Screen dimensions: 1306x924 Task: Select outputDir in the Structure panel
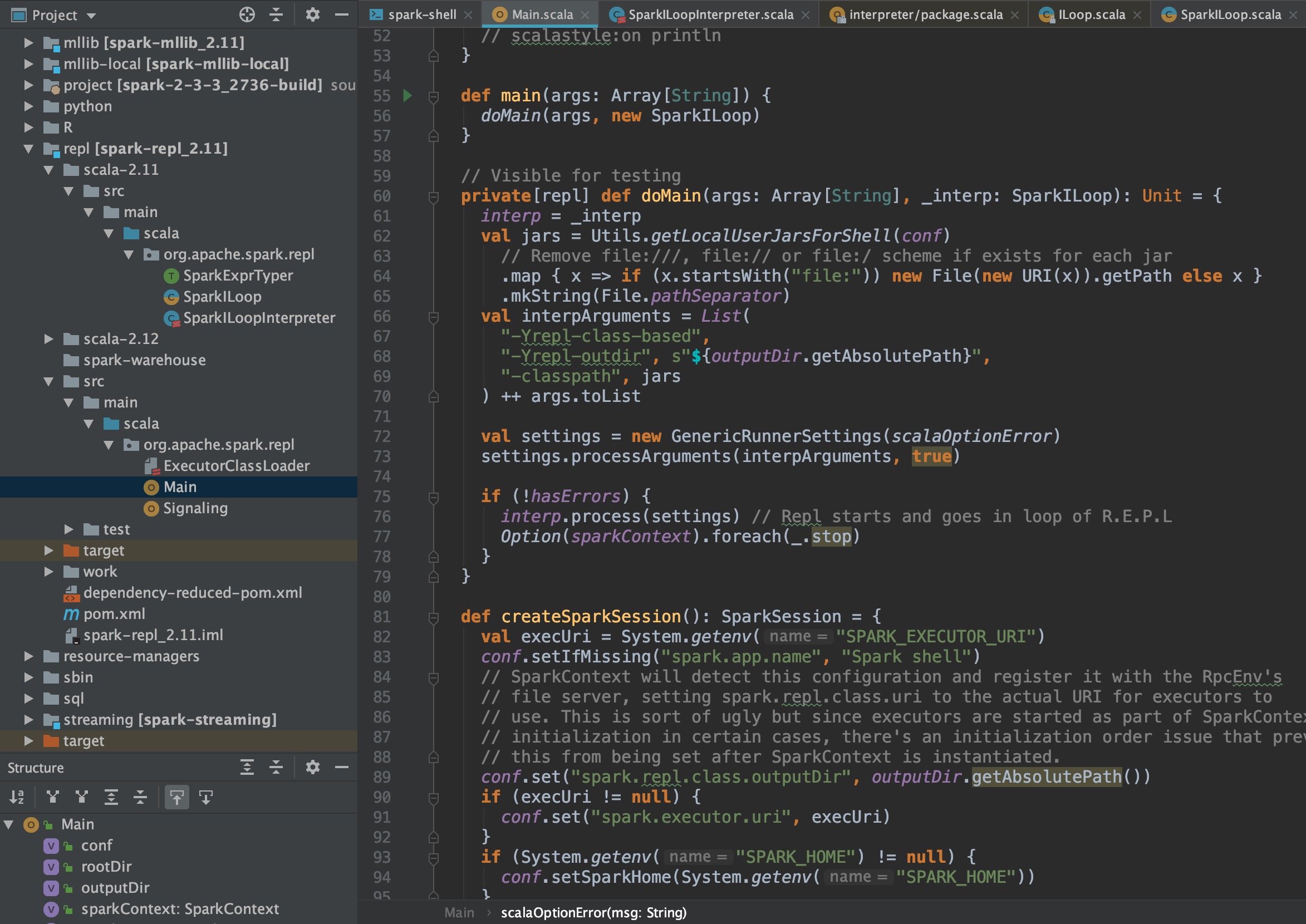[x=116, y=888]
